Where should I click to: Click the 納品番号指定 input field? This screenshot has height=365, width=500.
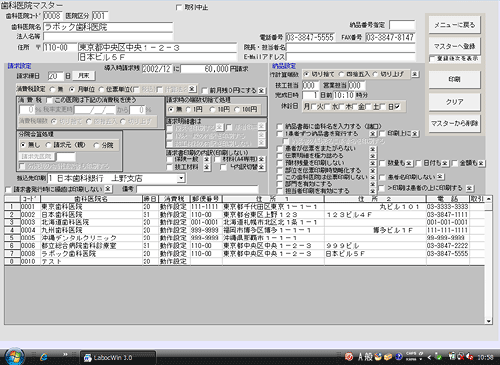click(402, 25)
